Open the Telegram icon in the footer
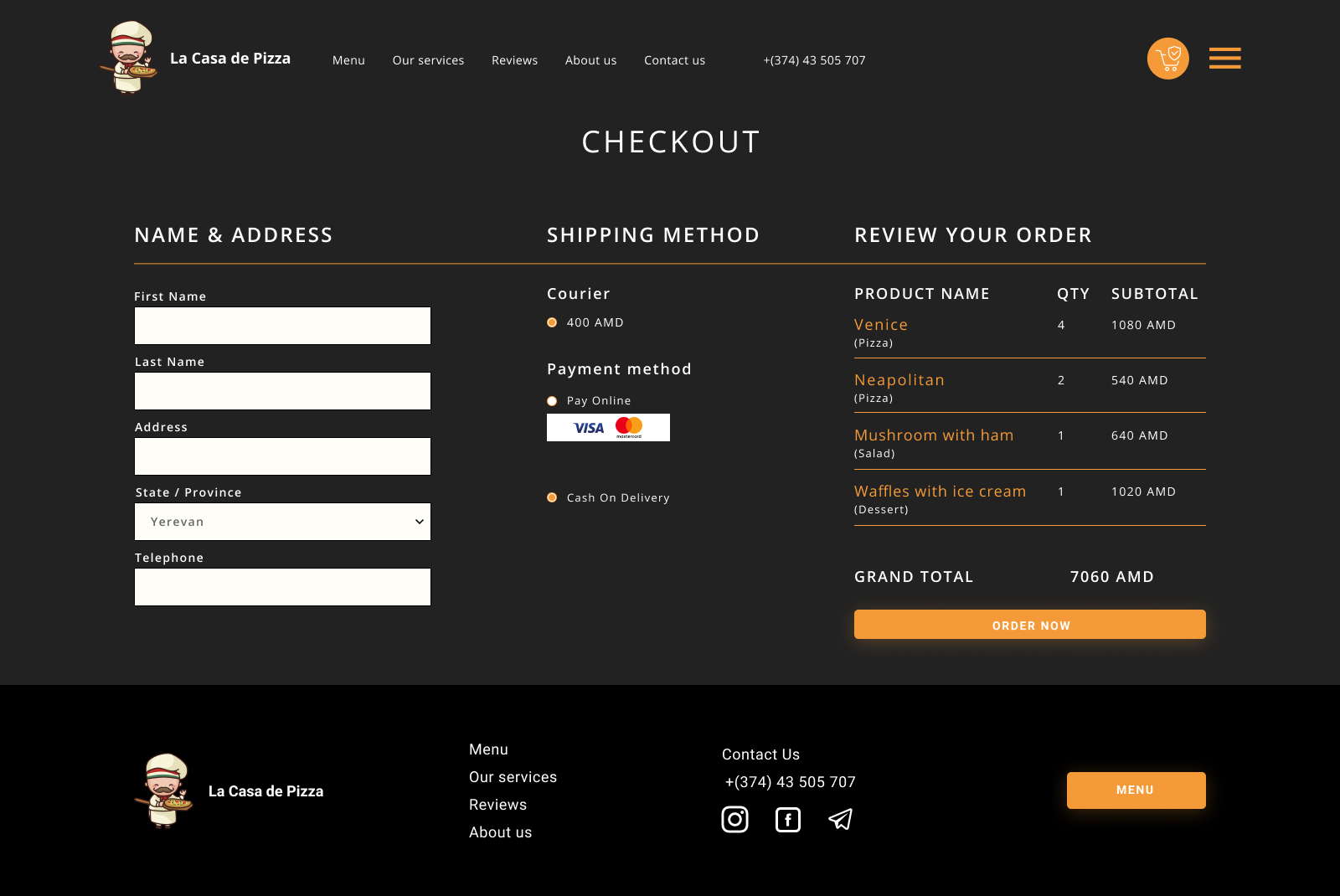 (840, 819)
